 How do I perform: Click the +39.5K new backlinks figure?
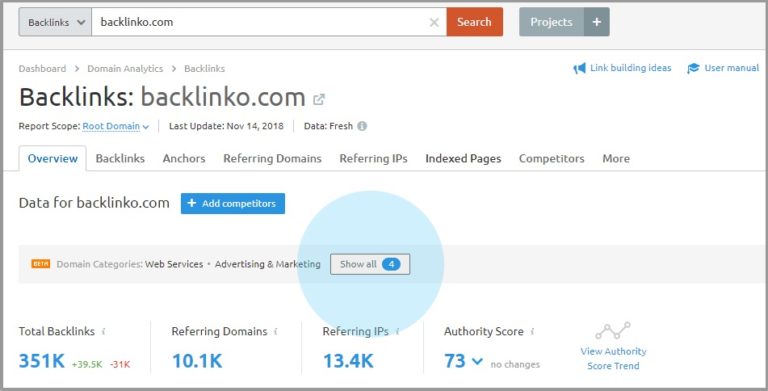[87, 365]
